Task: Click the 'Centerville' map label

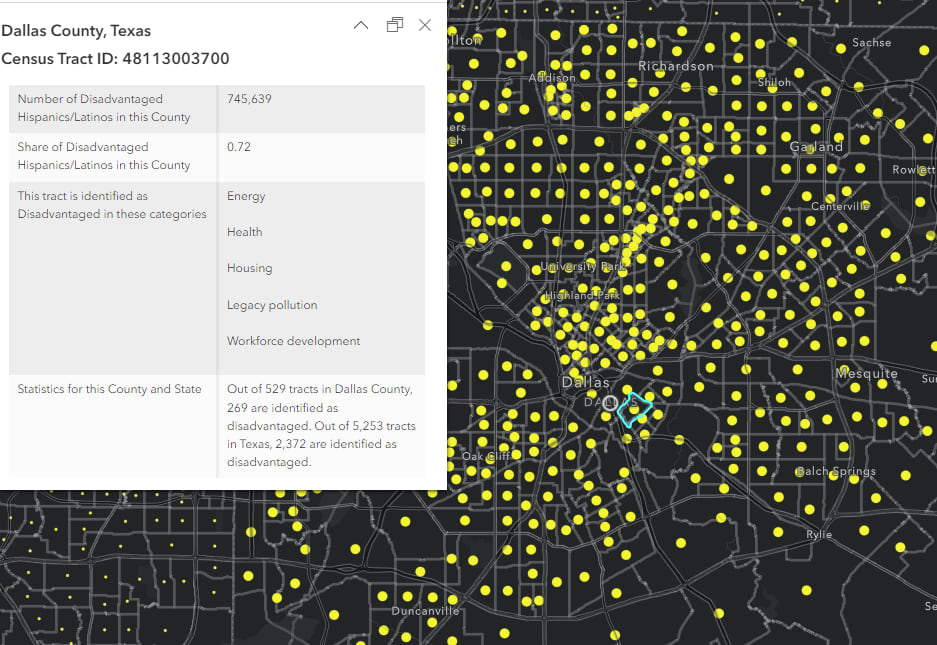Action: tap(840, 206)
